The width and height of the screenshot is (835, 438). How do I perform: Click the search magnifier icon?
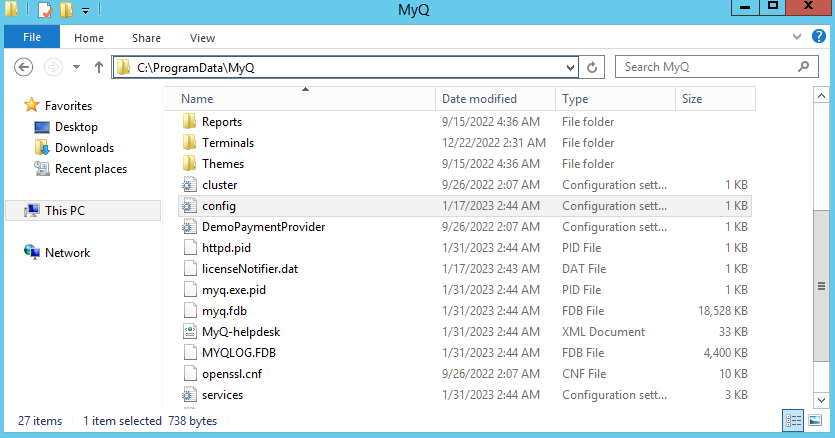tap(803, 67)
